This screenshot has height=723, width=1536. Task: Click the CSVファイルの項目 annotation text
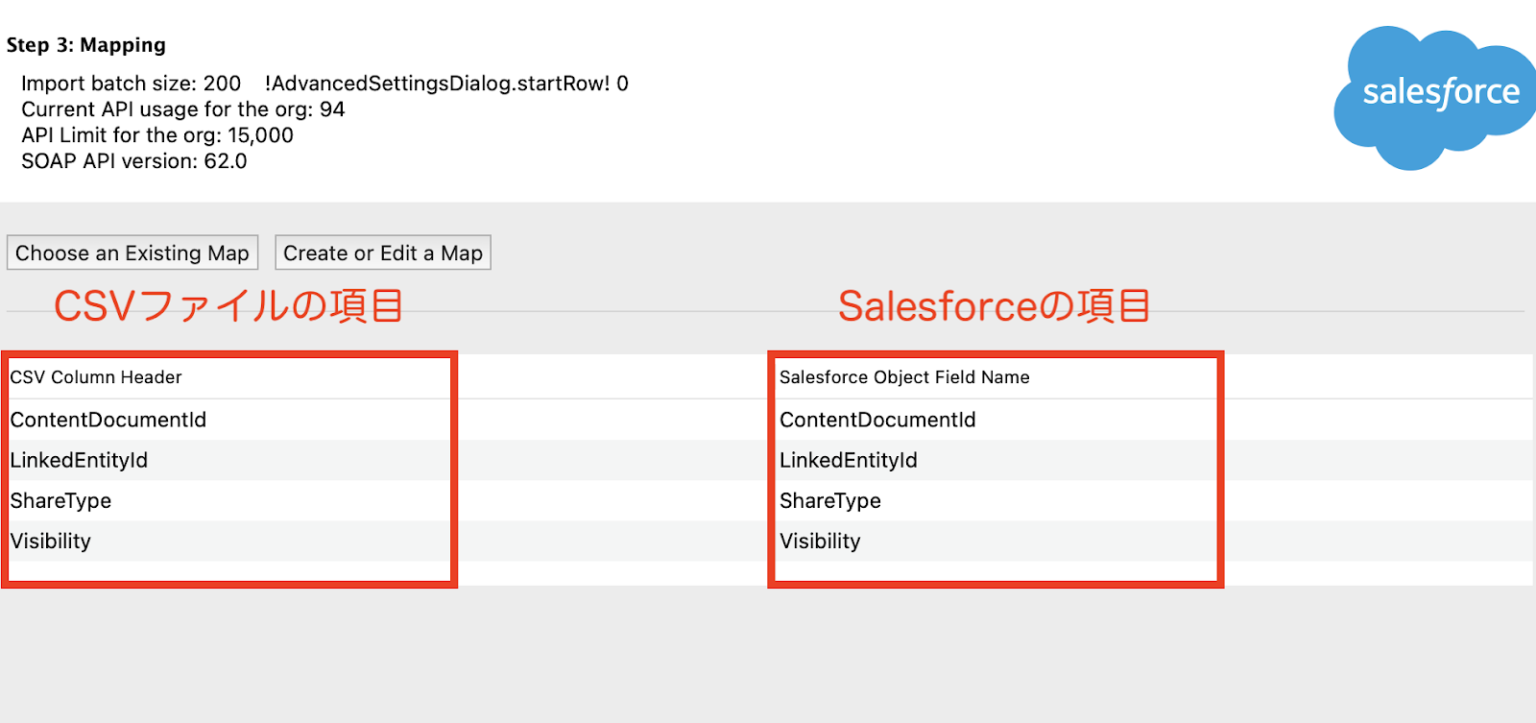(229, 305)
